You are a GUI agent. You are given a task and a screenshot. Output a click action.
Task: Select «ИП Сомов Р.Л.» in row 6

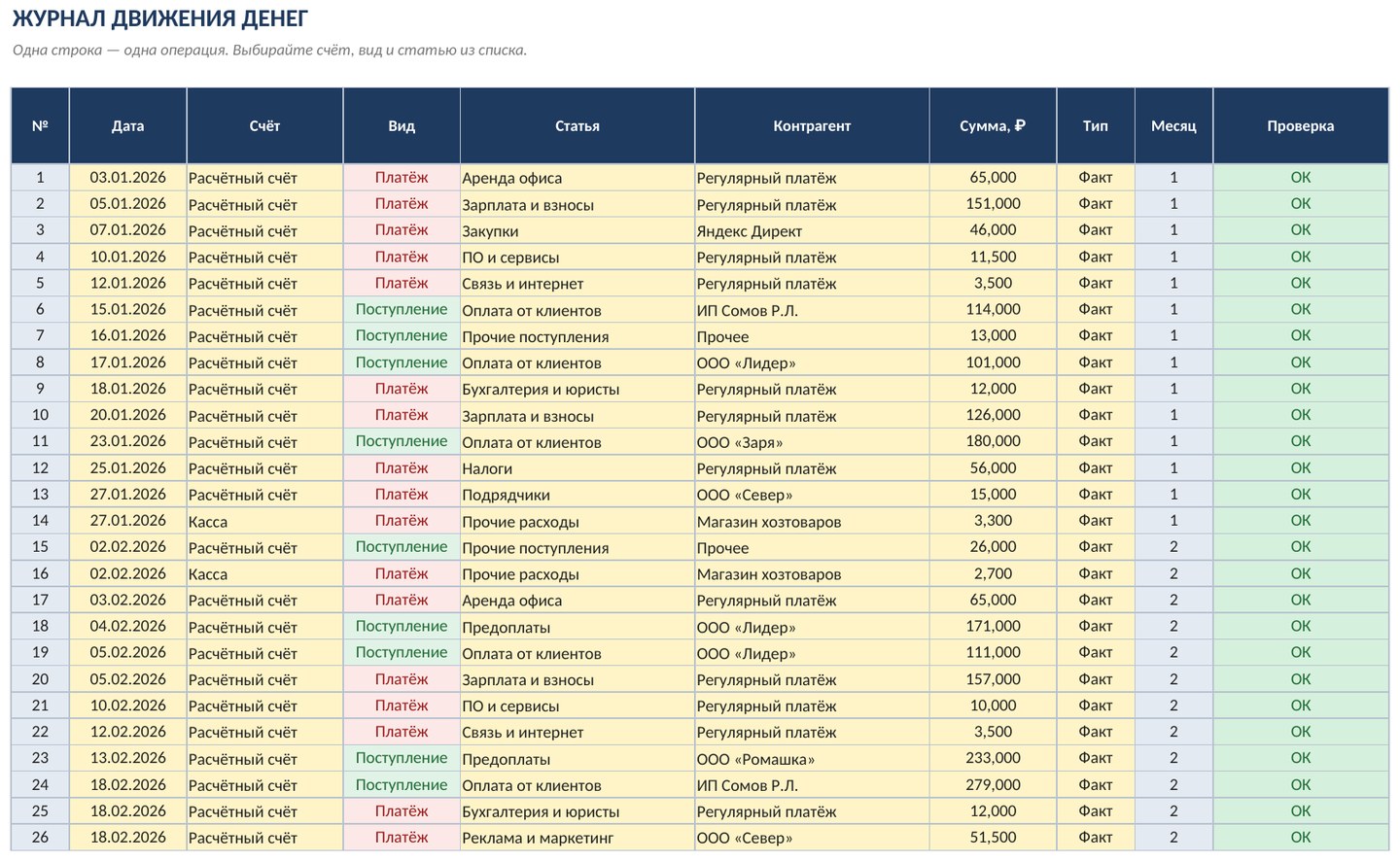coord(812,309)
